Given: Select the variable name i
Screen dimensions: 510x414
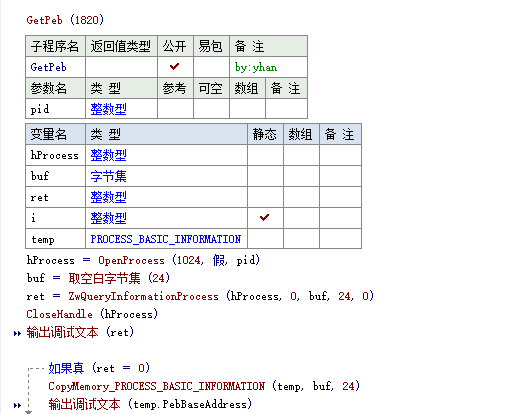Looking at the screenshot, I should (x=33, y=218).
